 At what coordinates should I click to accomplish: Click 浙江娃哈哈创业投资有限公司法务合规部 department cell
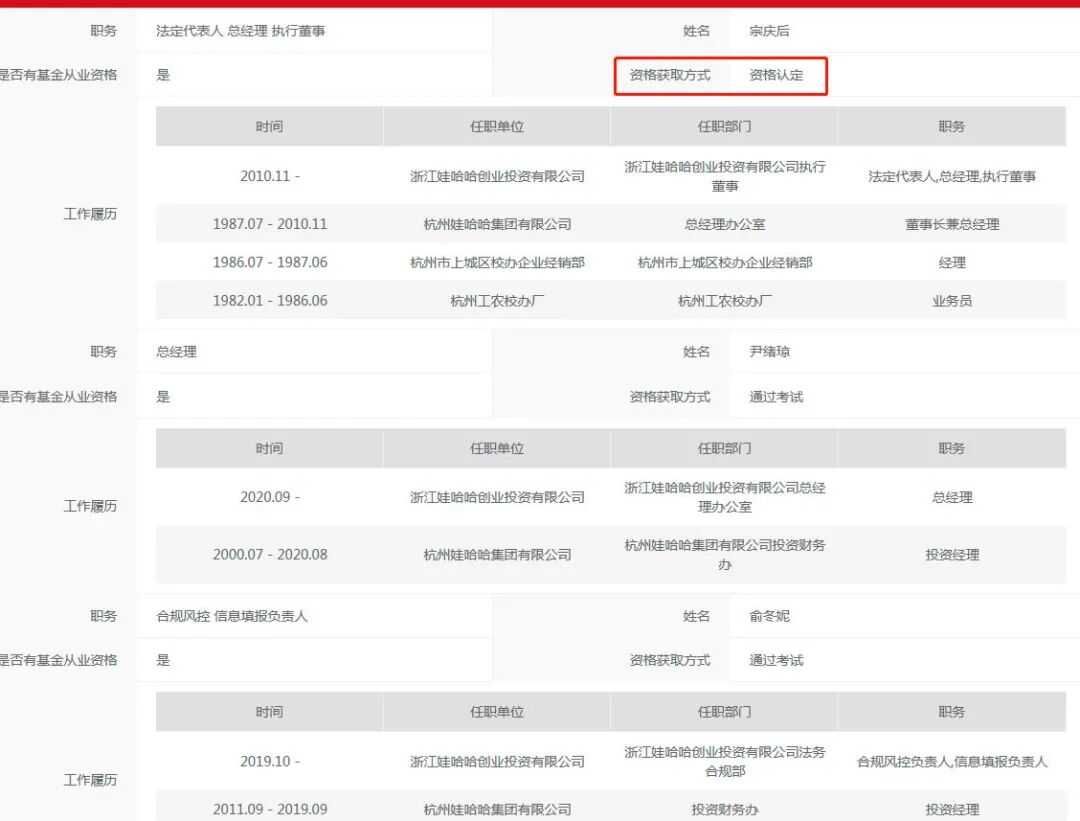[725, 761]
